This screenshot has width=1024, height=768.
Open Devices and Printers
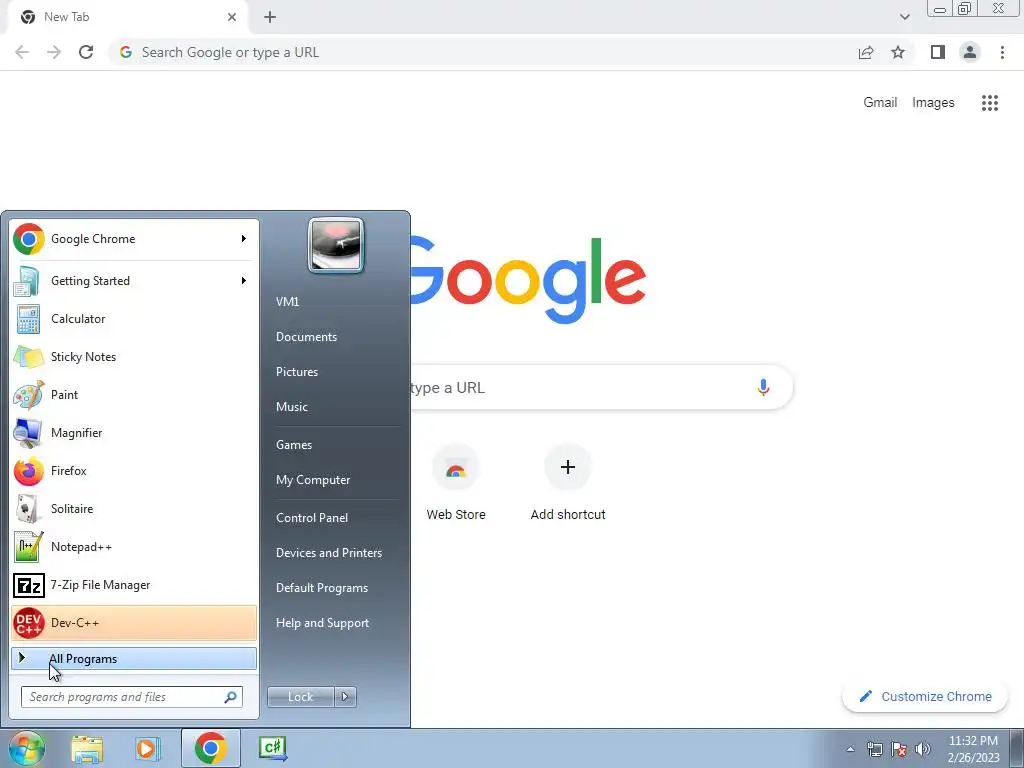pos(328,553)
